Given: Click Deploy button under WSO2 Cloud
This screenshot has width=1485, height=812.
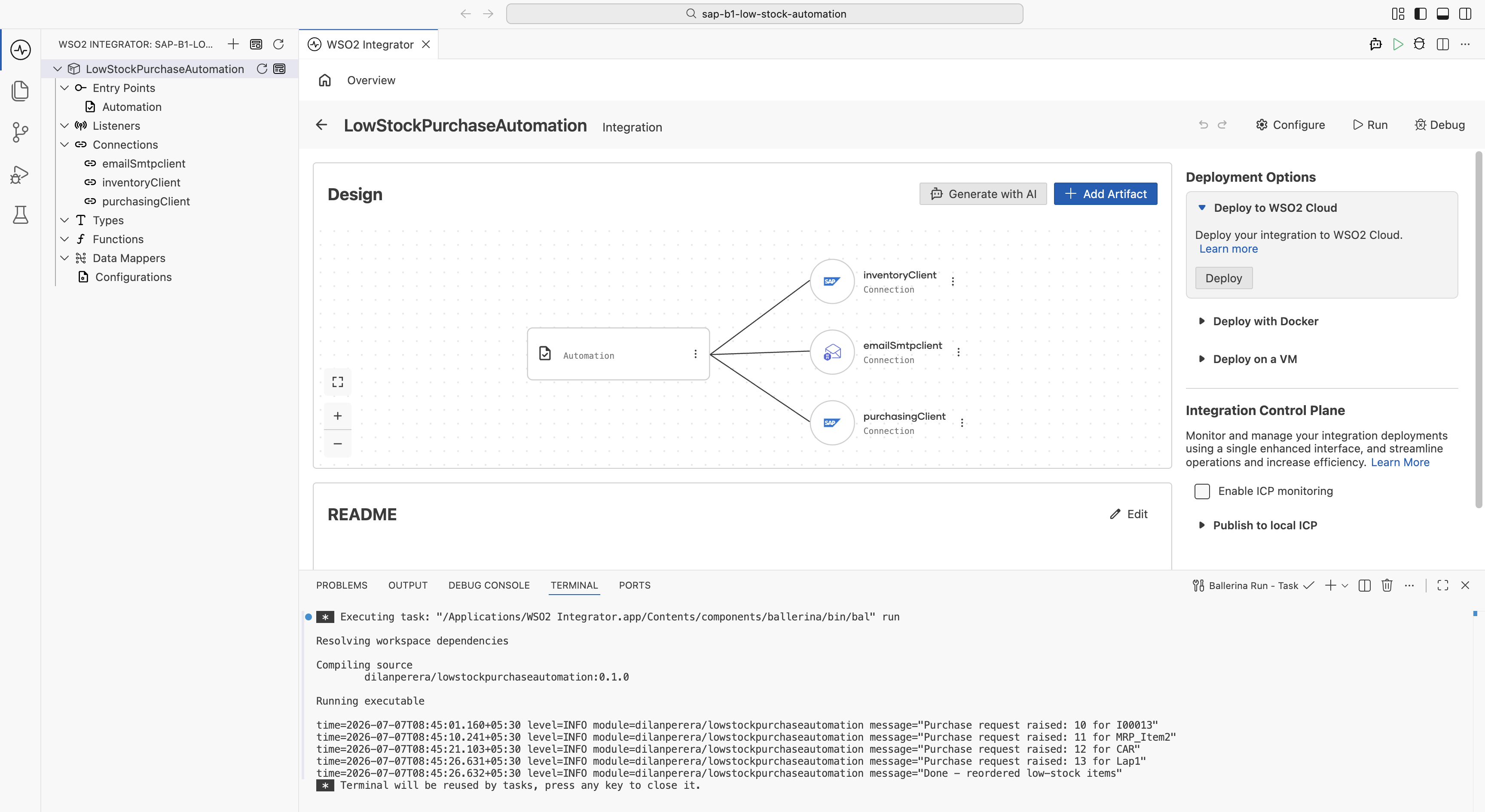Looking at the screenshot, I should click(1223, 278).
